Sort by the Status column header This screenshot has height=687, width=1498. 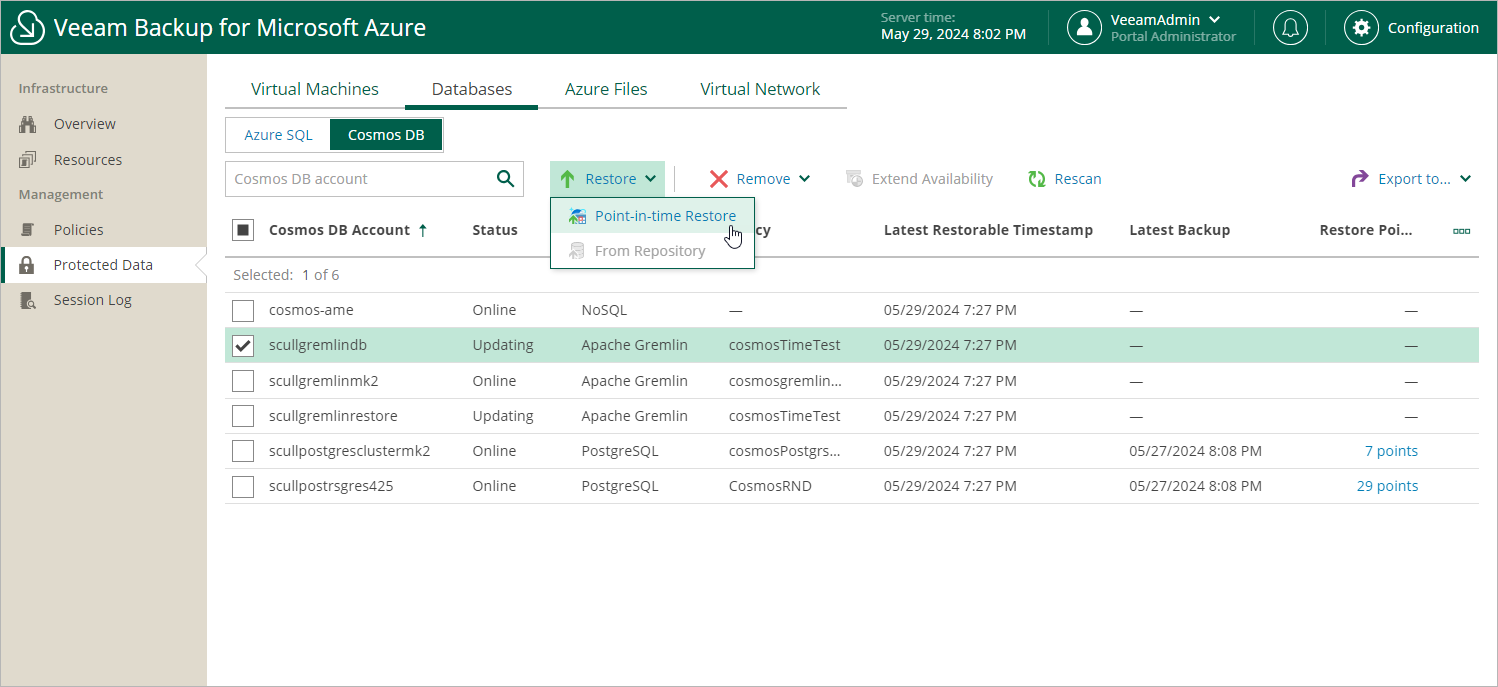point(495,230)
